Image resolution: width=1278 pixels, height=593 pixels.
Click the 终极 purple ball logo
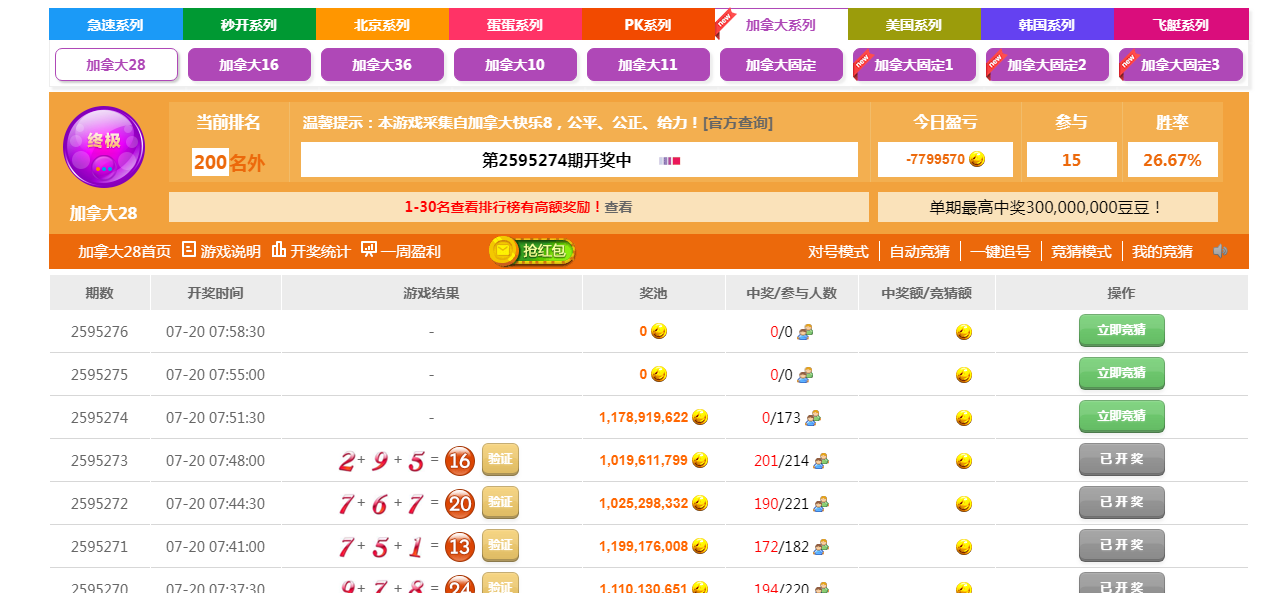point(104,147)
